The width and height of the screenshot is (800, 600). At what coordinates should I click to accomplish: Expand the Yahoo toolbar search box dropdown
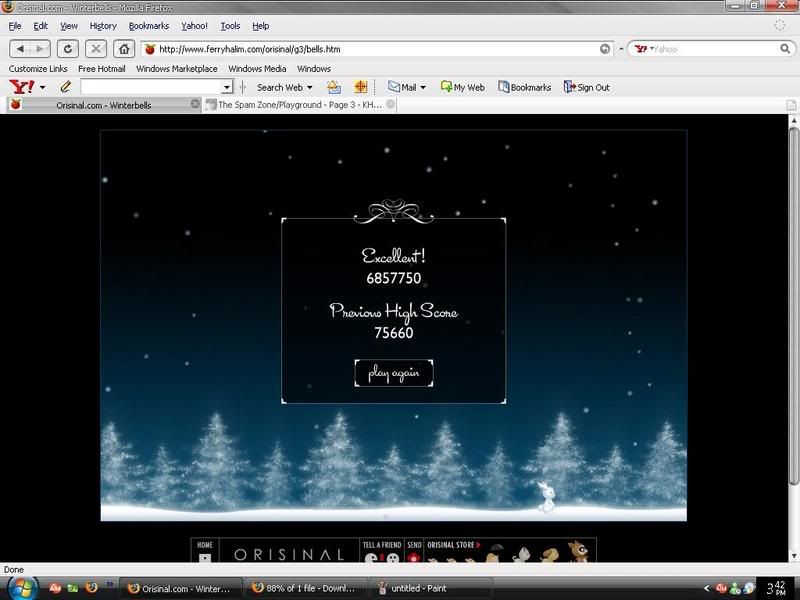pos(227,88)
